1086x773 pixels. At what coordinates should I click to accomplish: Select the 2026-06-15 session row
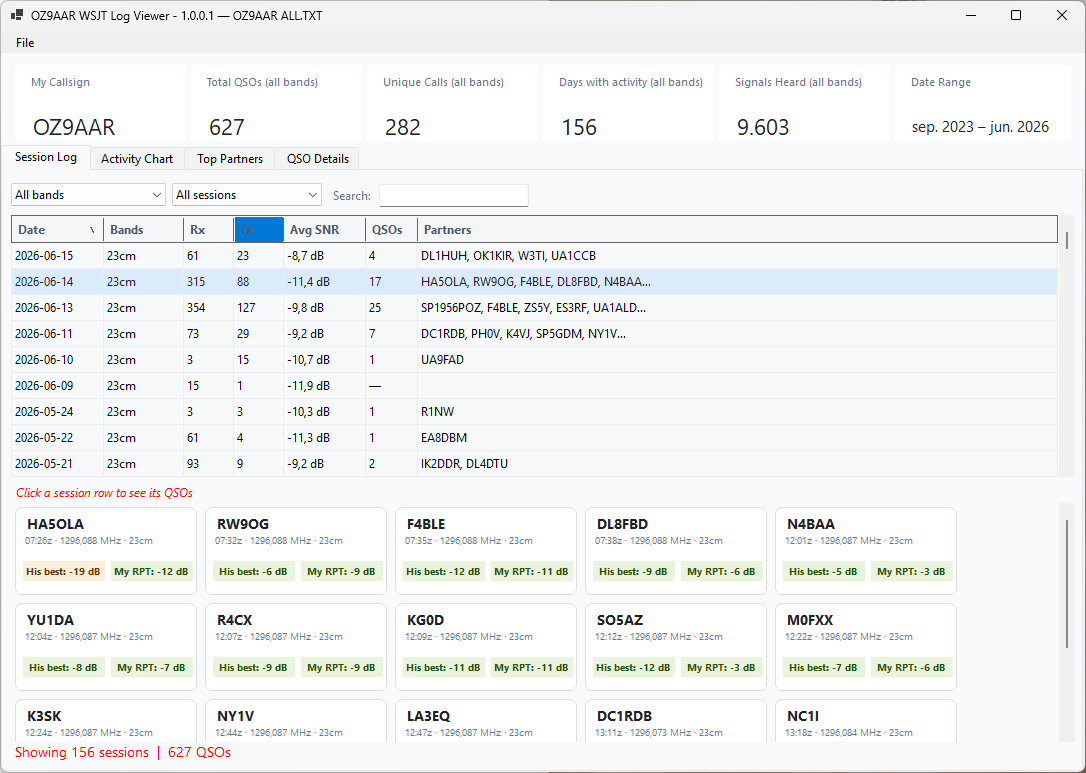(x=535, y=256)
